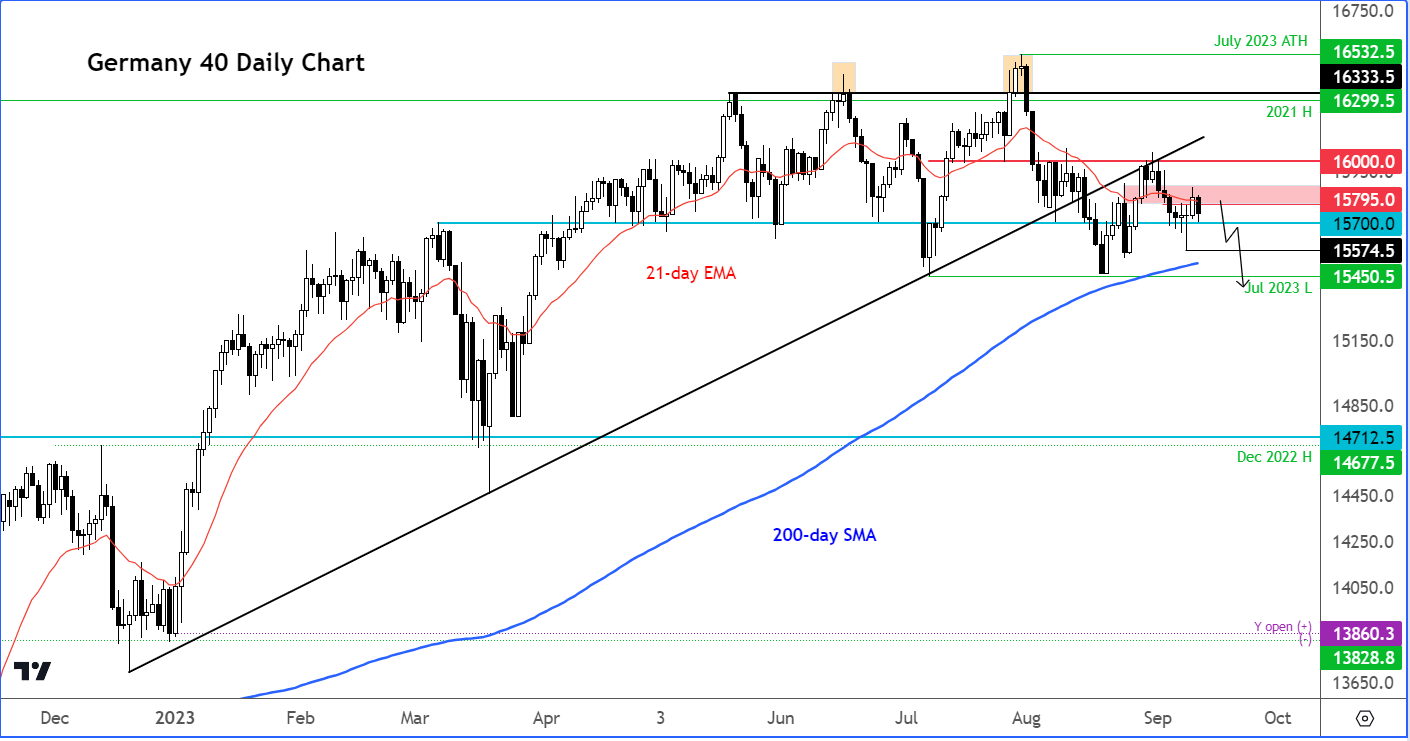Select the purple 13860.3 price label
This screenshot has width=1410, height=741.
click(1363, 633)
